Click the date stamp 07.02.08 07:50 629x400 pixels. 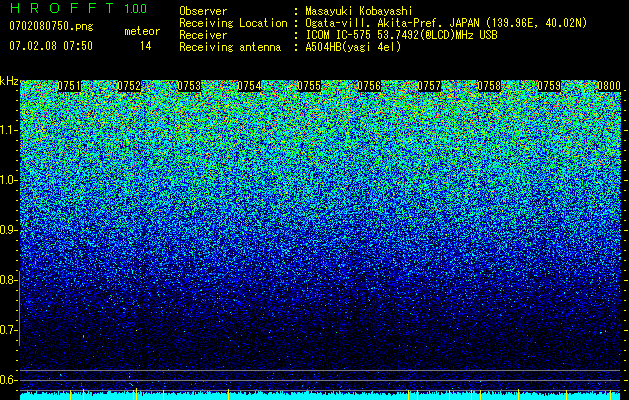tap(51, 46)
